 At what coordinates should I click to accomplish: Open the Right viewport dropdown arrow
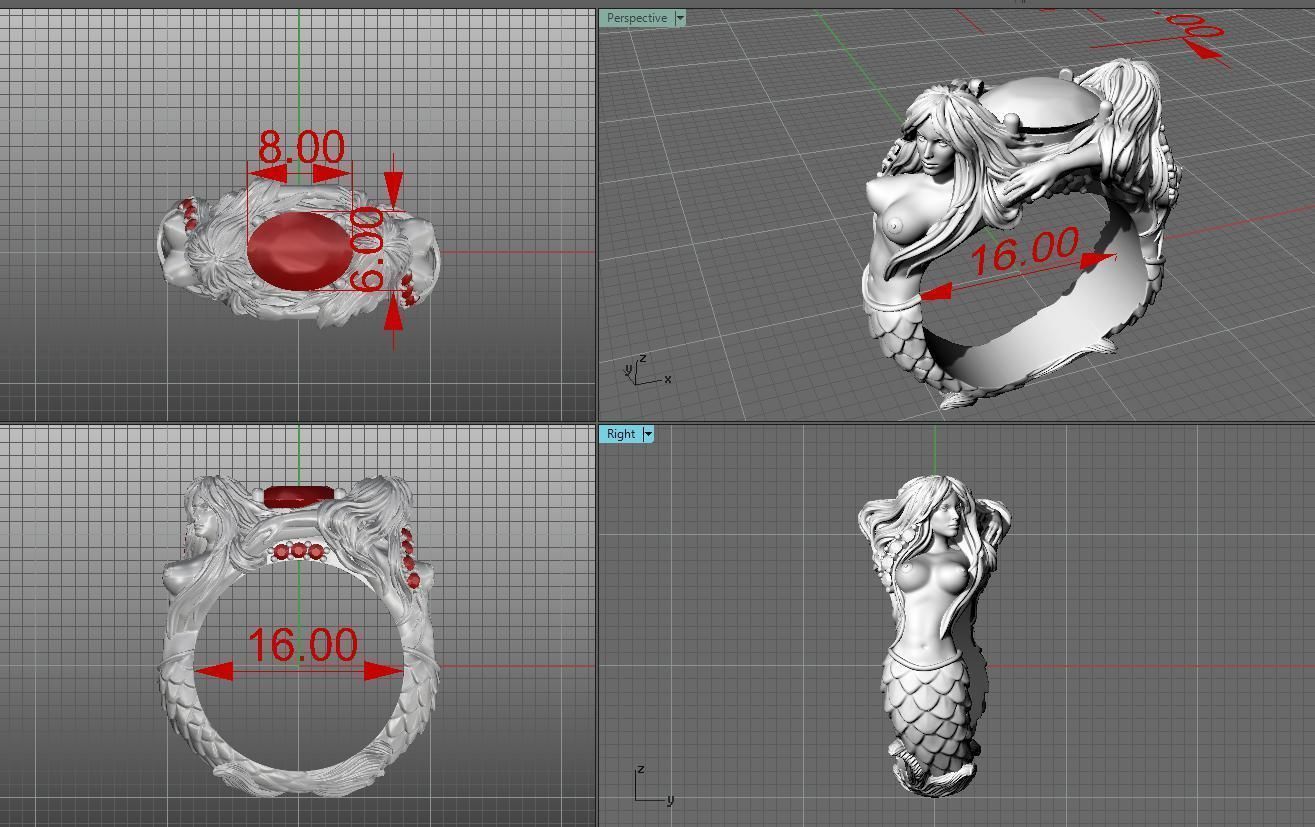pos(648,434)
